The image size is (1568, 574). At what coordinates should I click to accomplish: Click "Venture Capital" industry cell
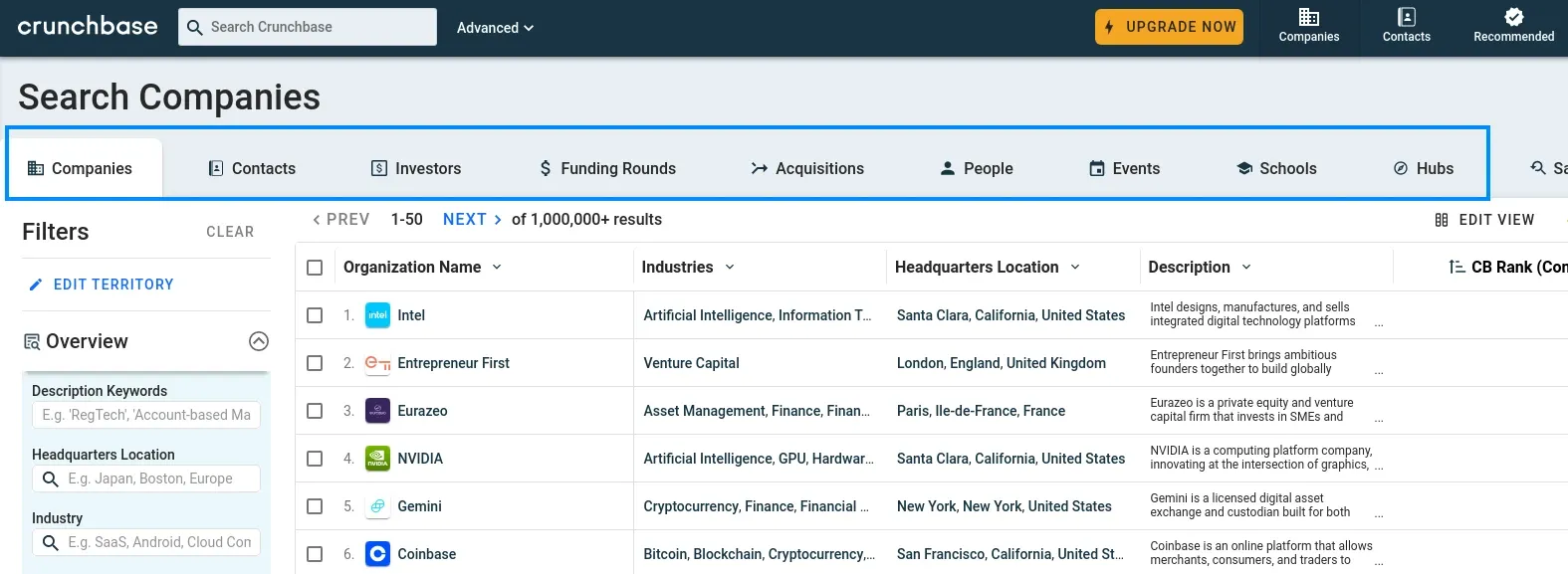[691, 363]
